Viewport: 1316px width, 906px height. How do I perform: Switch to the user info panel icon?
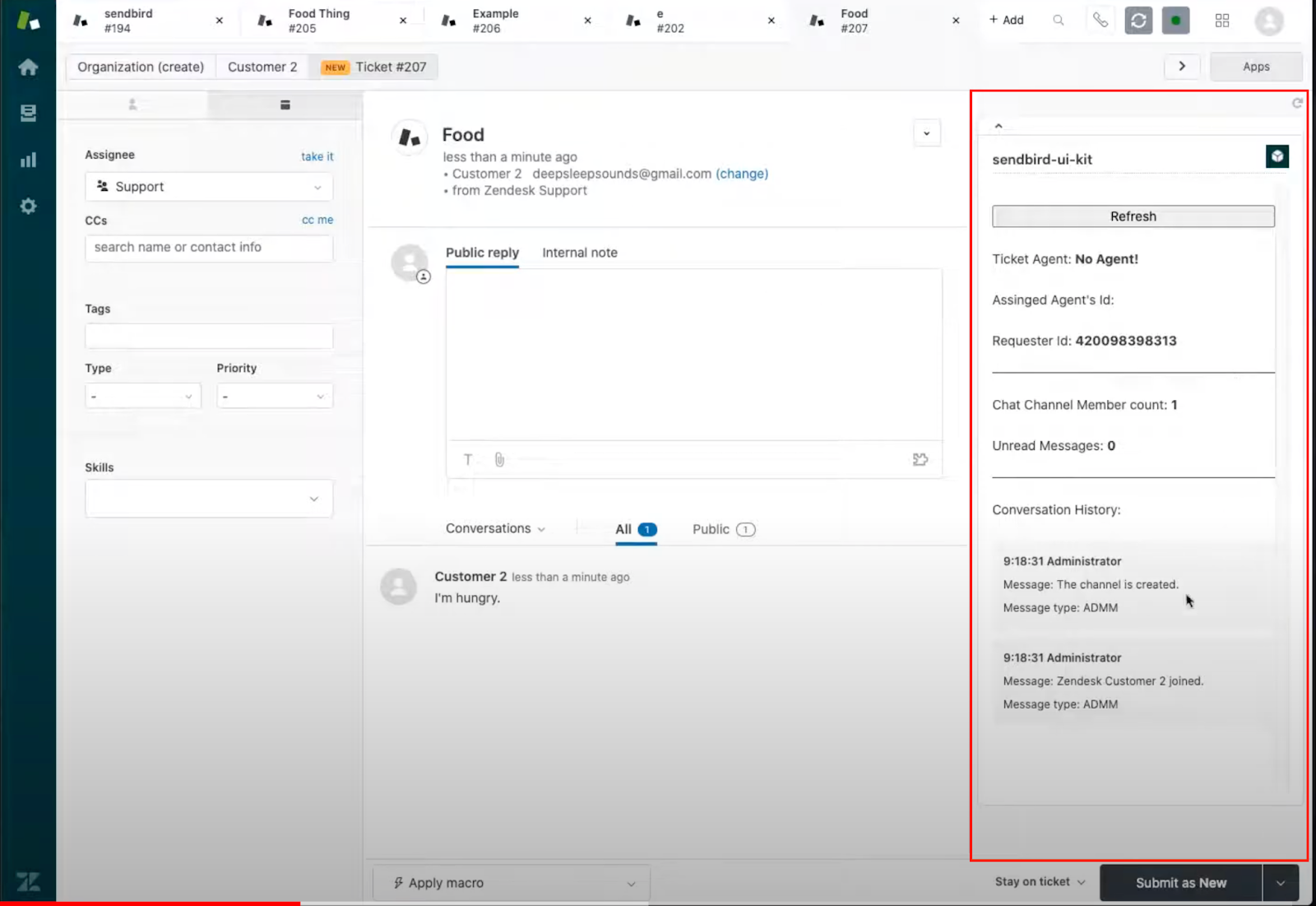[x=132, y=105]
